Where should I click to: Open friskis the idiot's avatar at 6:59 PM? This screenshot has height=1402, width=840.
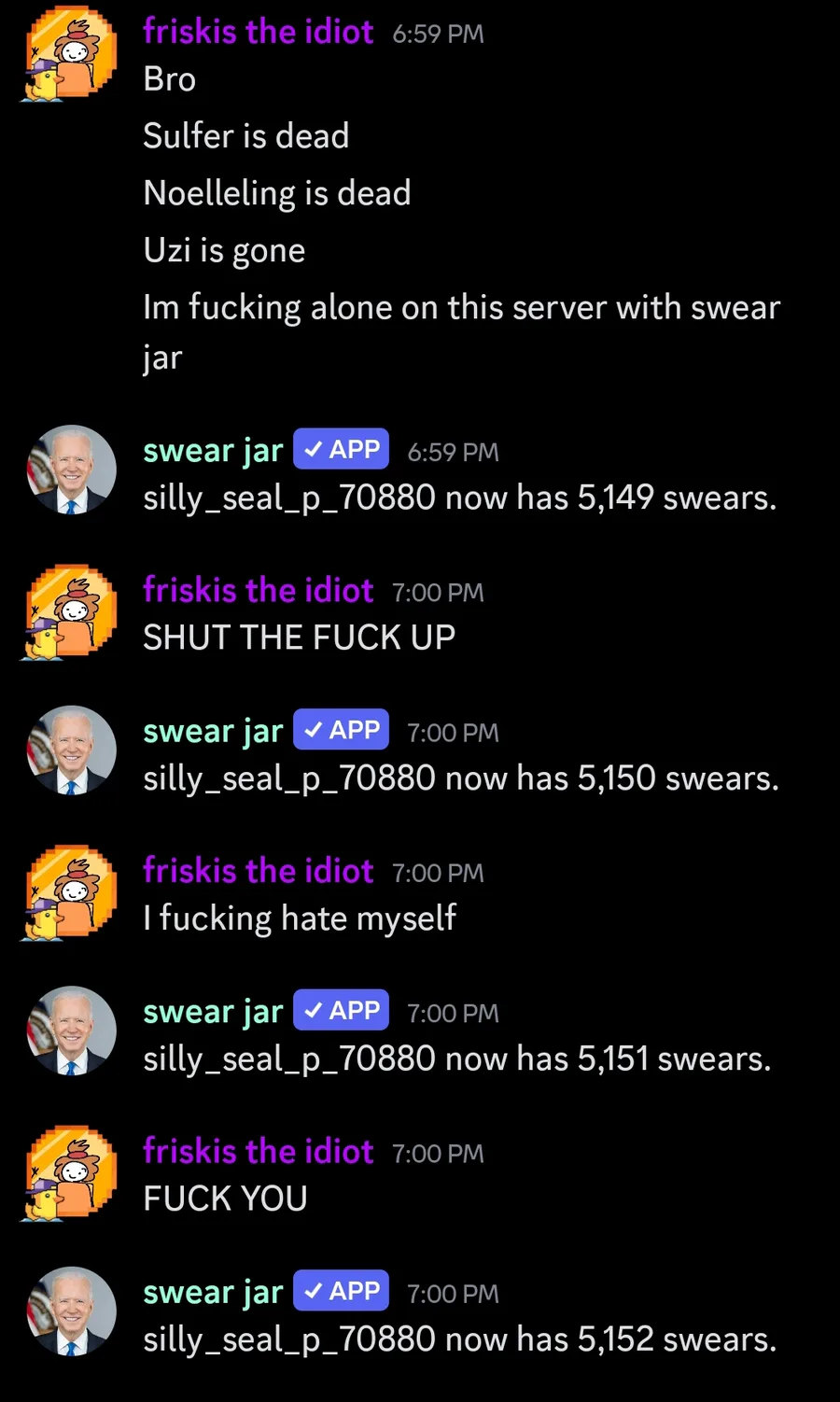click(x=70, y=53)
